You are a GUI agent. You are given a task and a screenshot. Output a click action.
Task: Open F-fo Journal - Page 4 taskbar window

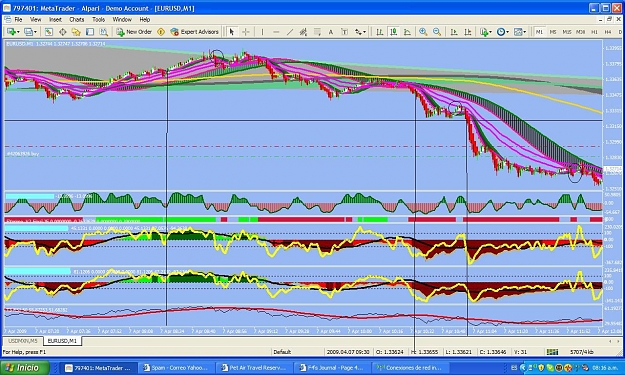click(331, 368)
